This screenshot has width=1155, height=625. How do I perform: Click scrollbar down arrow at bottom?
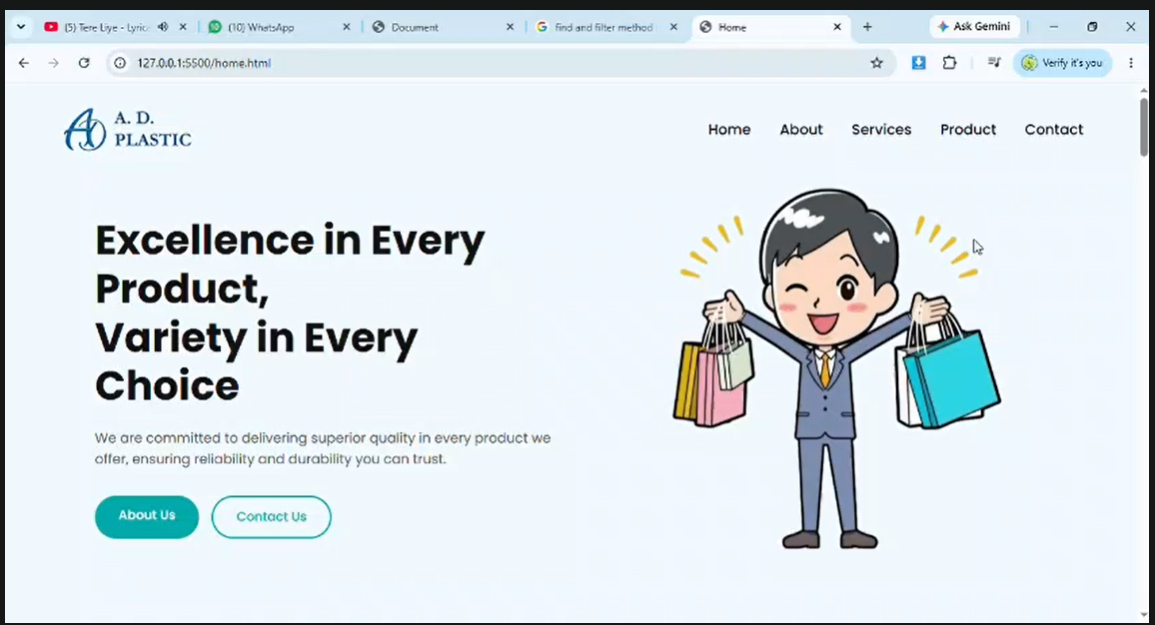(x=1143, y=615)
